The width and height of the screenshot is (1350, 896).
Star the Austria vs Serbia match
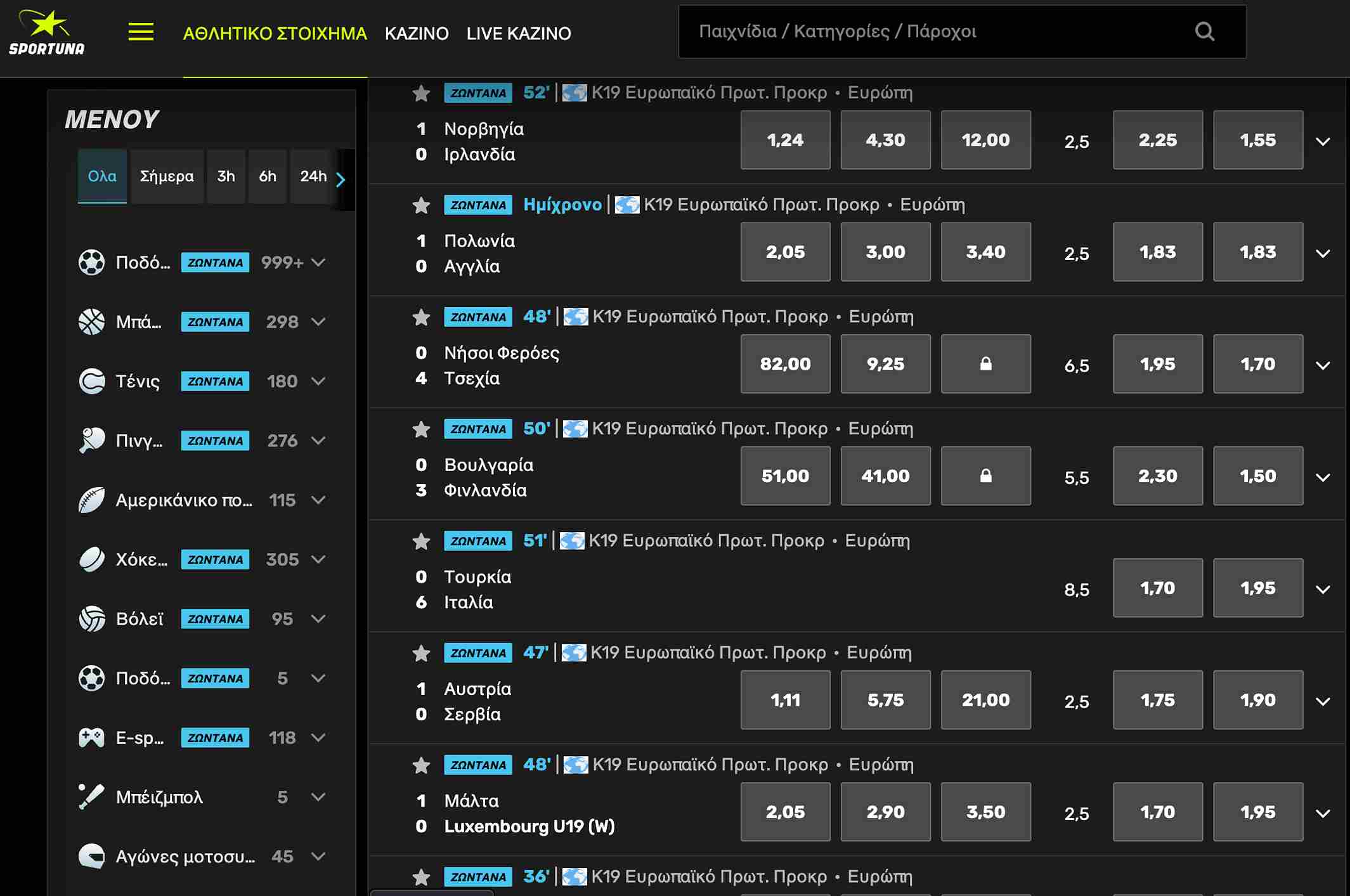point(421,653)
